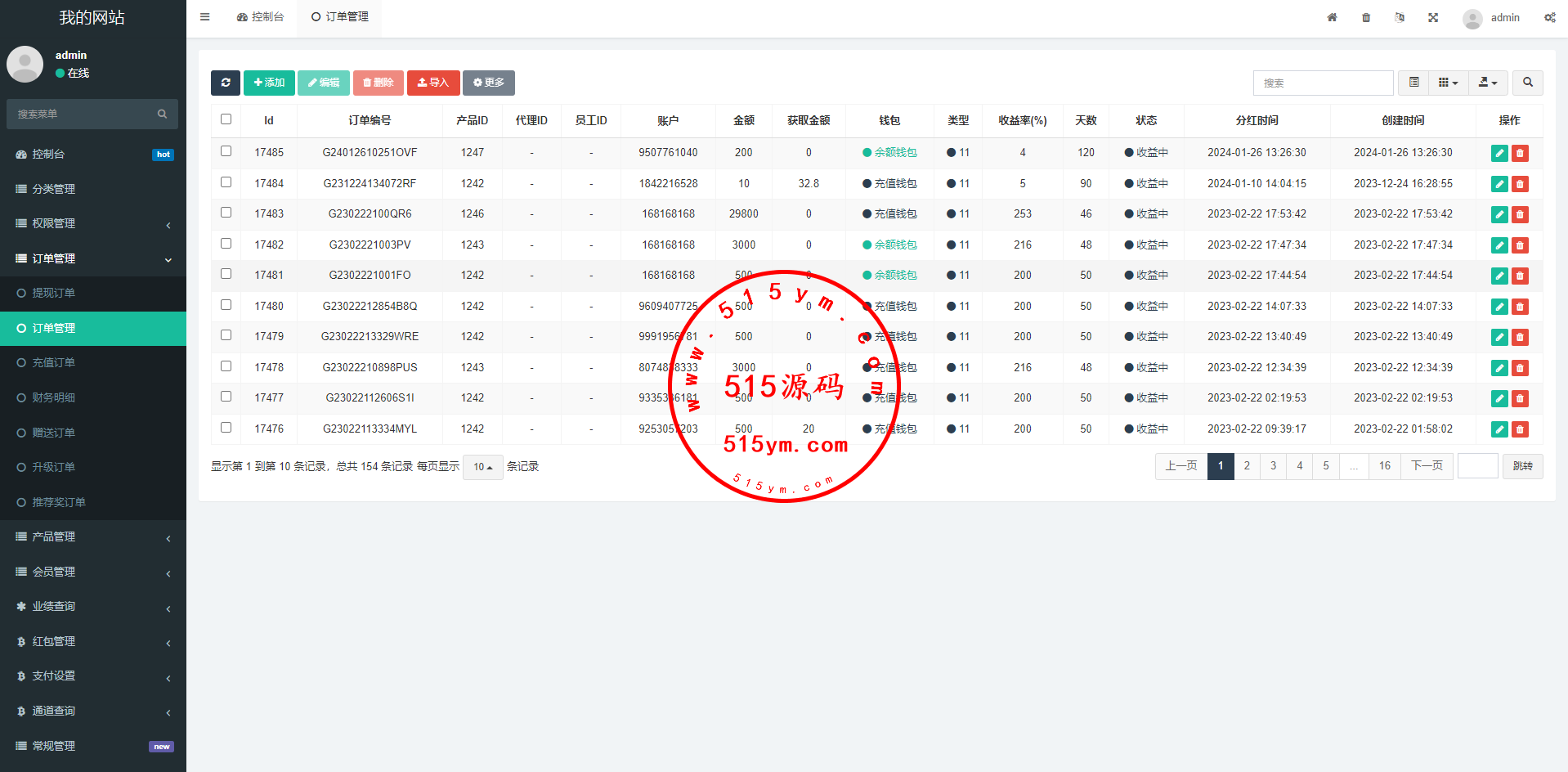Open the page size dropdown showing 10
Image resolution: width=1568 pixels, height=772 pixels.
[x=482, y=467]
